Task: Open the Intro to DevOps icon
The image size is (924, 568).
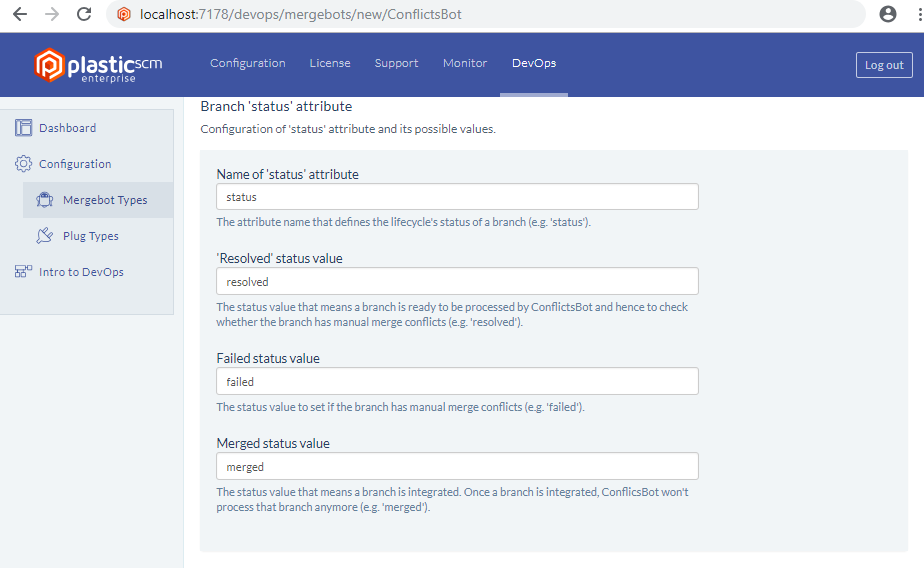Action: (x=24, y=272)
